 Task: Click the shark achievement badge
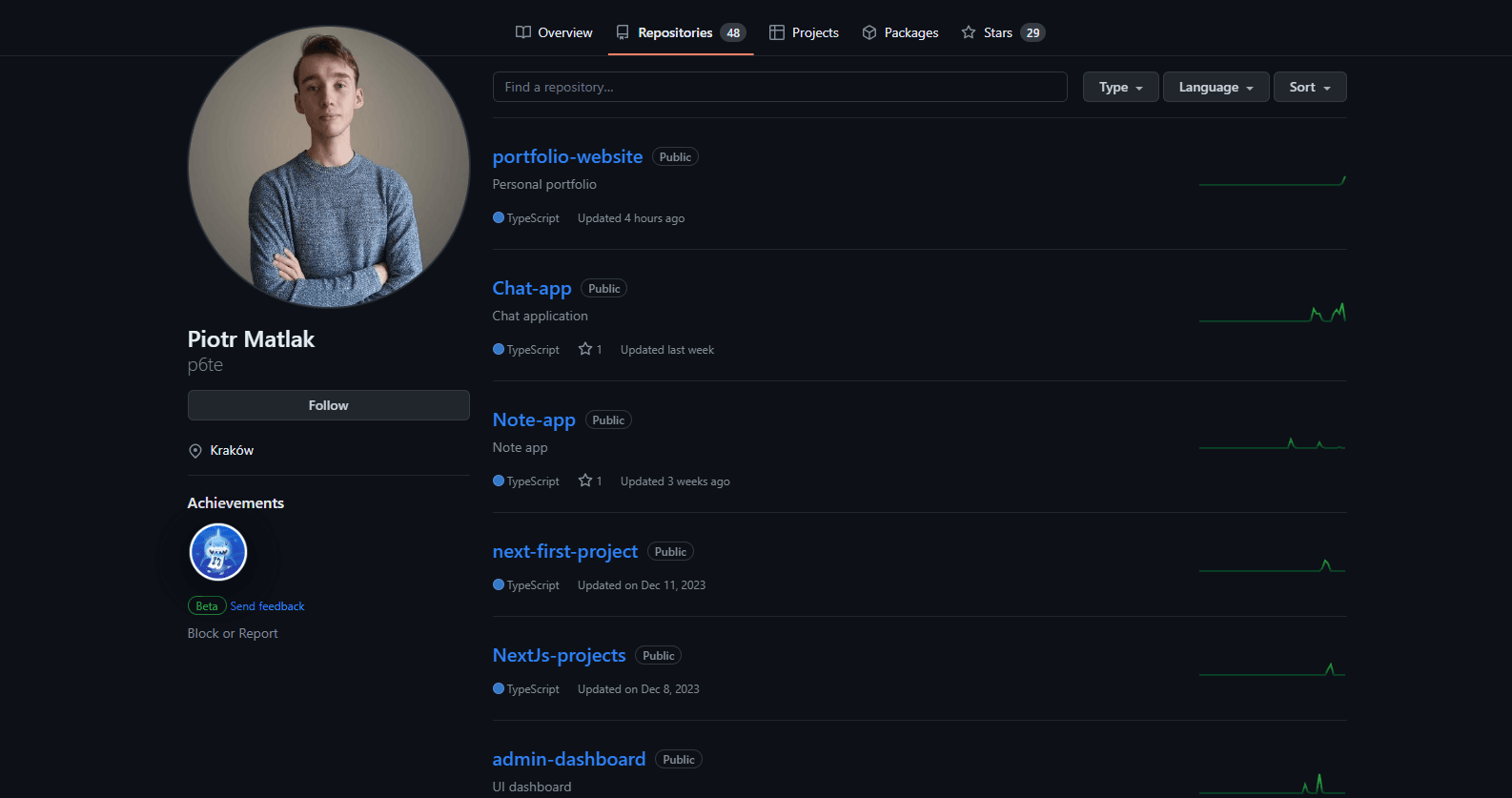tap(218, 552)
